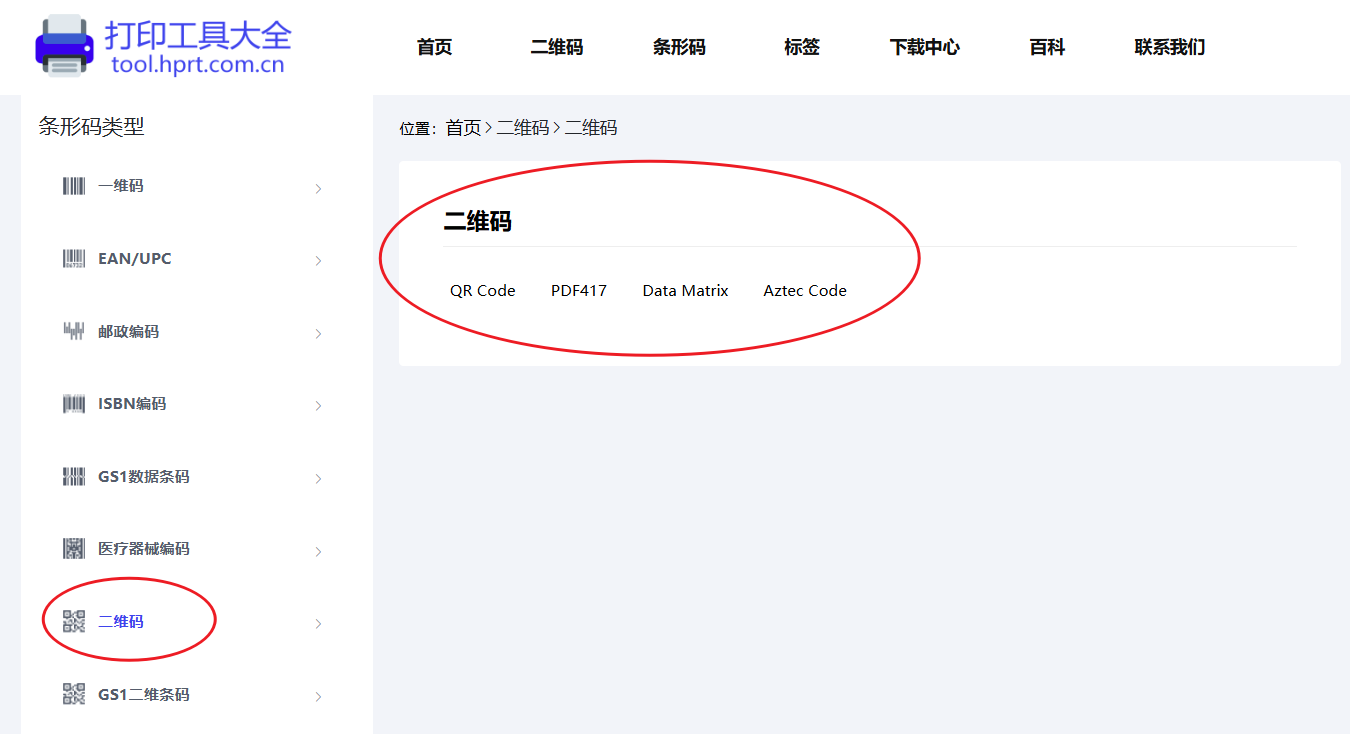Screen dimensions: 1350x734
Task: Expand the ISBN编码 category chevron
Action: (x=319, y=406)
